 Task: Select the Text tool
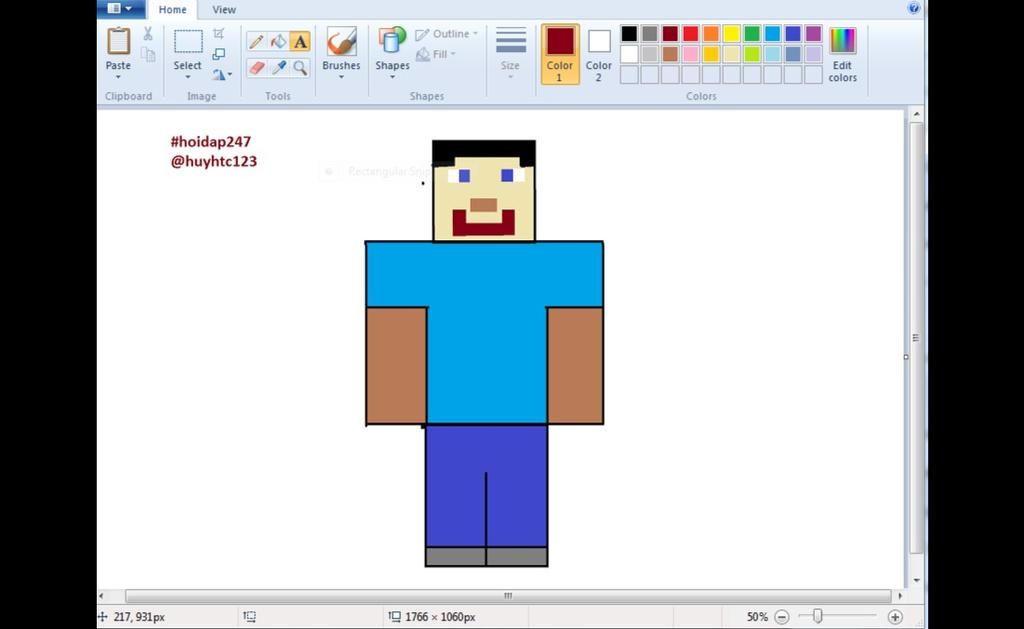300,42
